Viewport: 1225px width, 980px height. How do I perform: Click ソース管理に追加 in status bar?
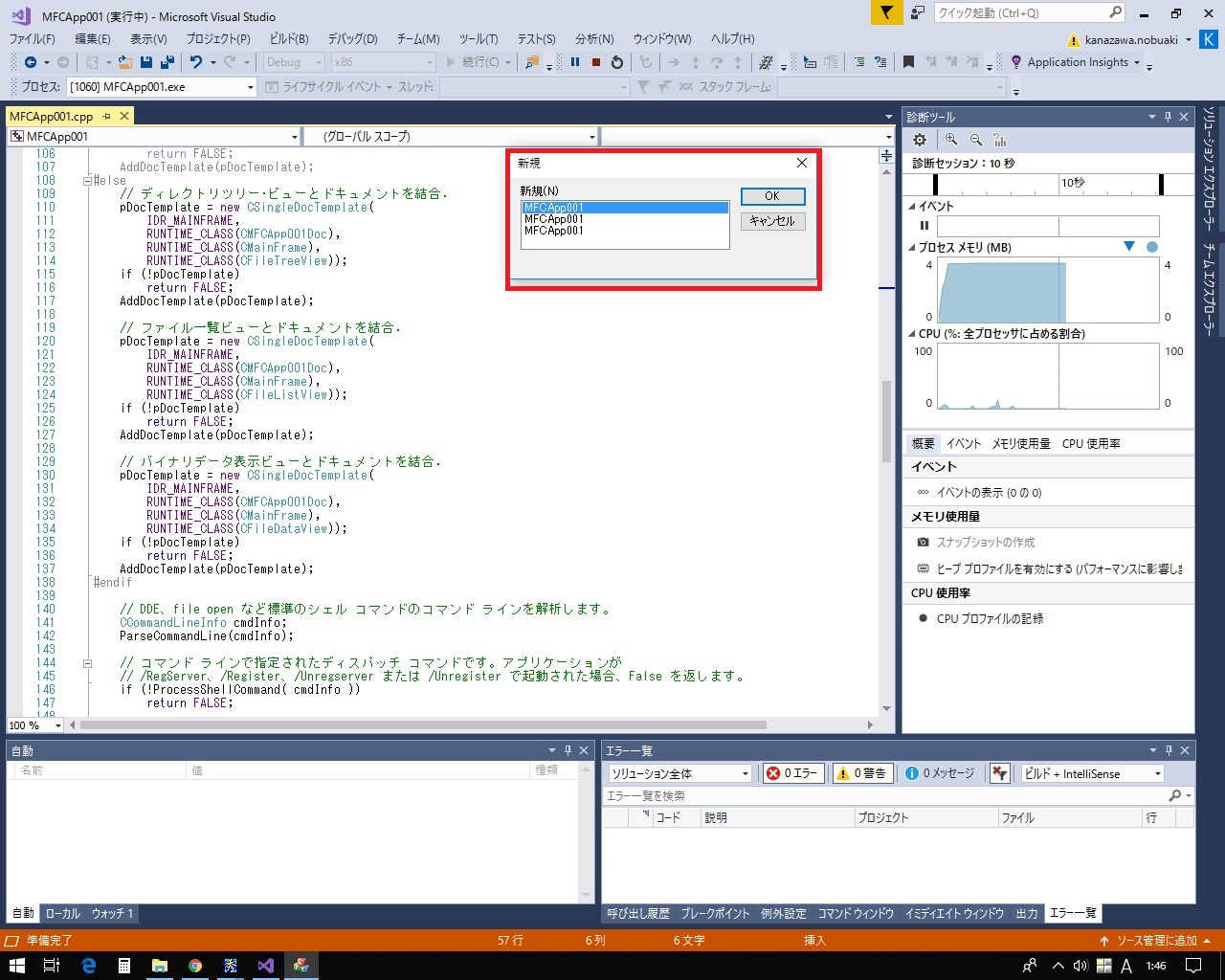[x=1156, y=941]
